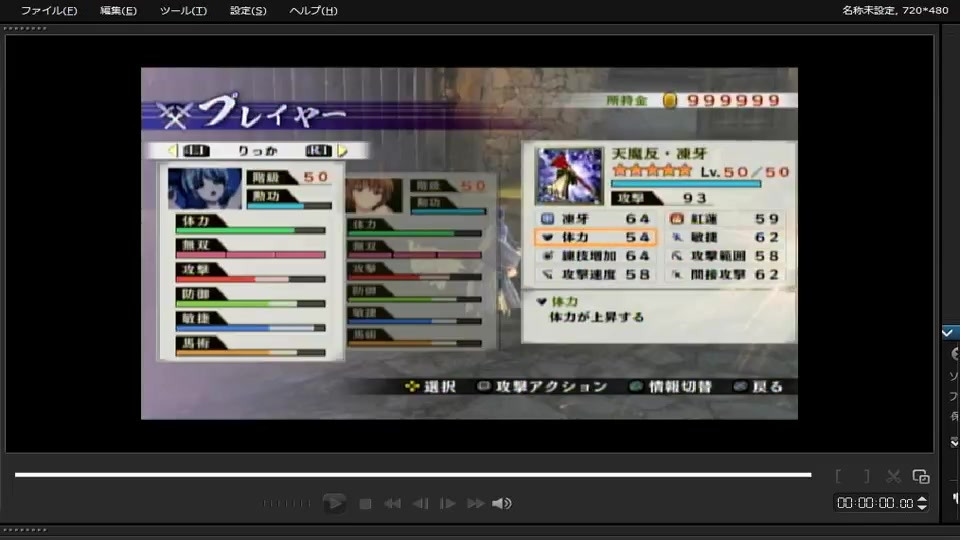Open the ヘルプ(H) menu

313,10
